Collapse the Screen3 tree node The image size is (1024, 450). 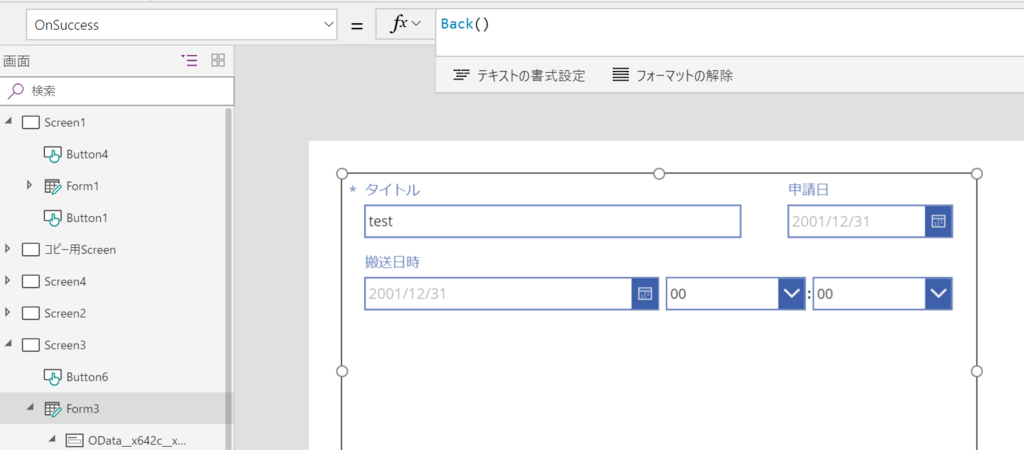point(8,344)
